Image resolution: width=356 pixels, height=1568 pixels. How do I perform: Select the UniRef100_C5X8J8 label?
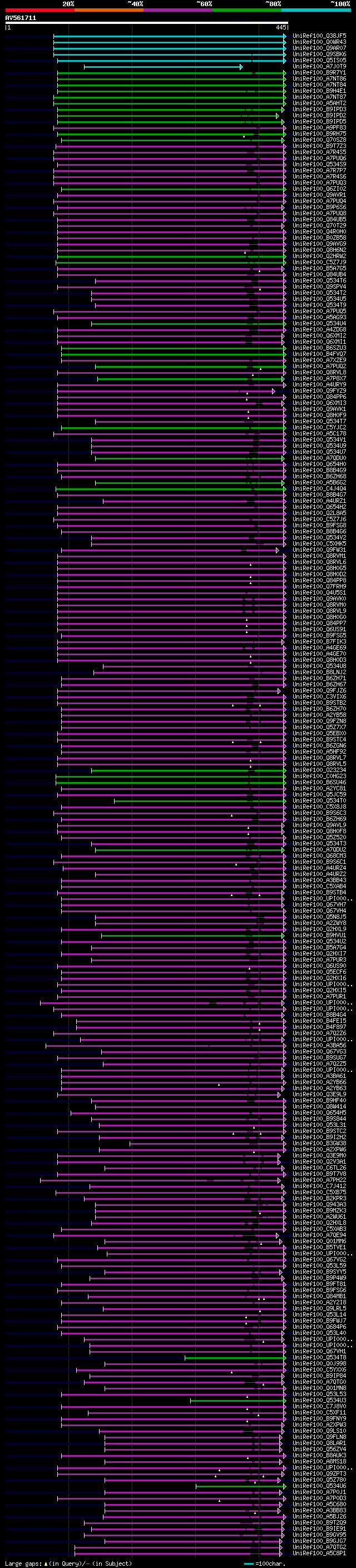pyautogui.click(x=319, y=807)
